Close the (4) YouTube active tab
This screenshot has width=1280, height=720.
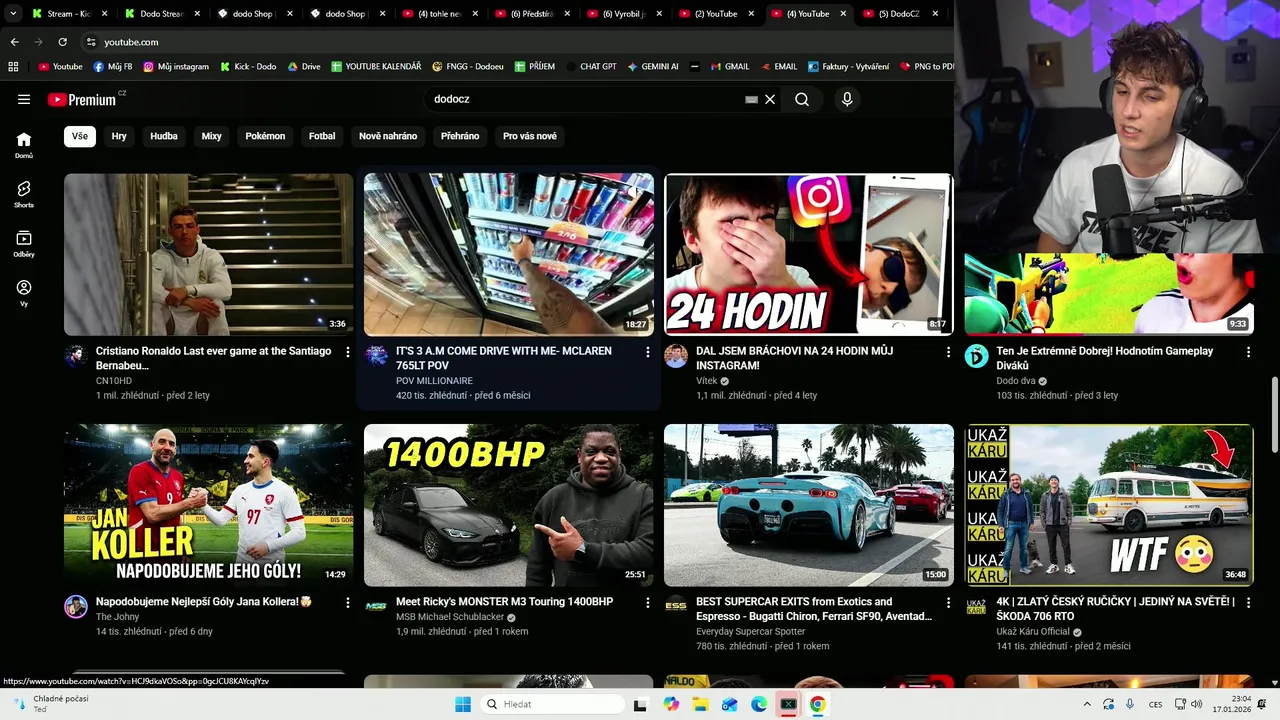[x=844, y=14]
